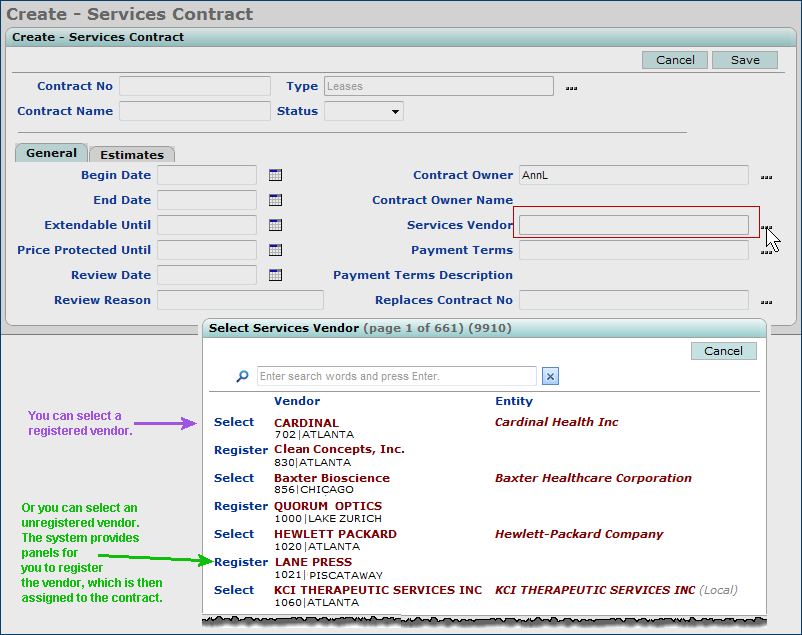802x635 pixels.
Task: Click the Begin Date field
Action: point(207,175)
